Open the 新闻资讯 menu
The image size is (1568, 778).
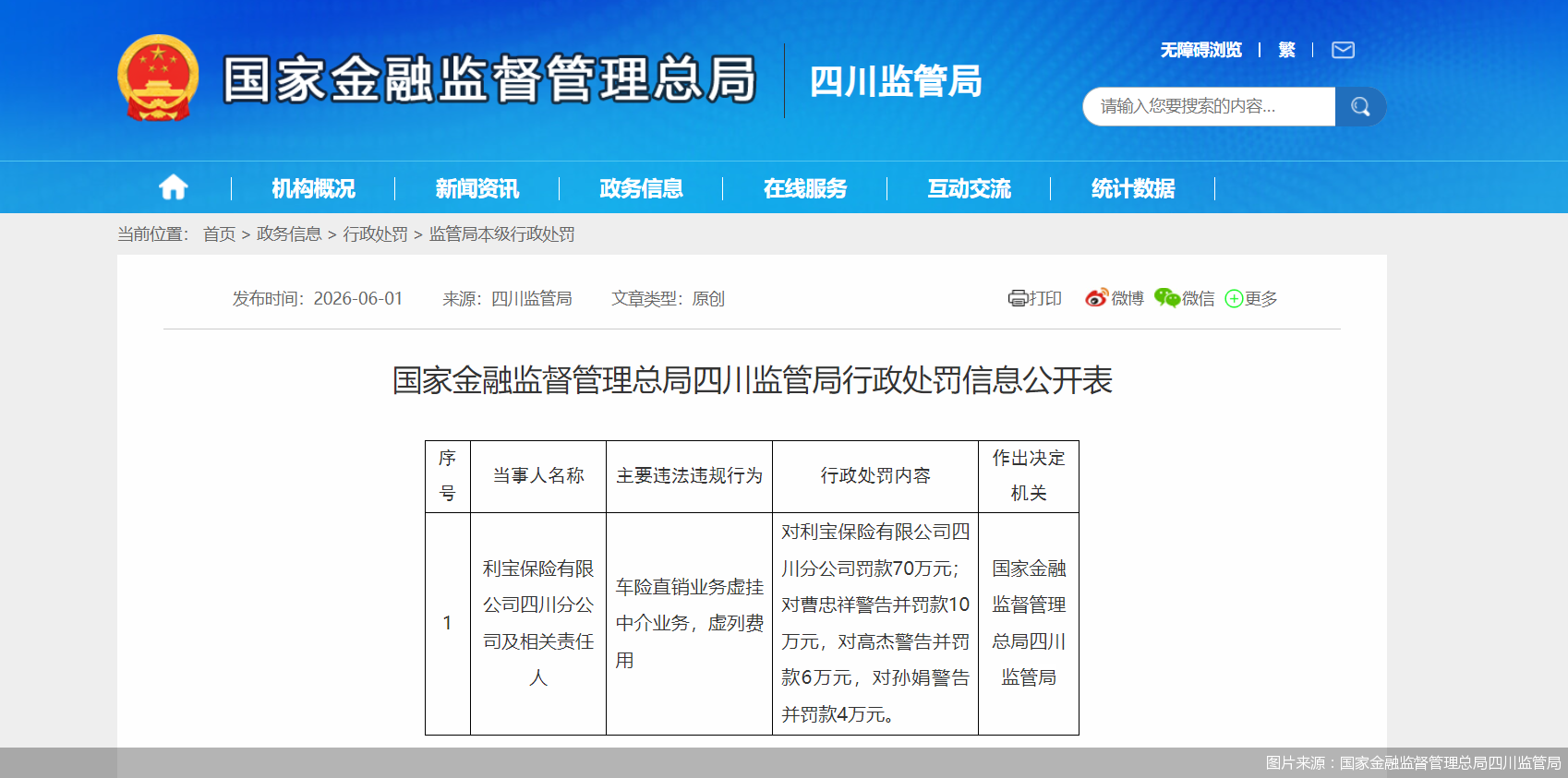click(477, 188)
